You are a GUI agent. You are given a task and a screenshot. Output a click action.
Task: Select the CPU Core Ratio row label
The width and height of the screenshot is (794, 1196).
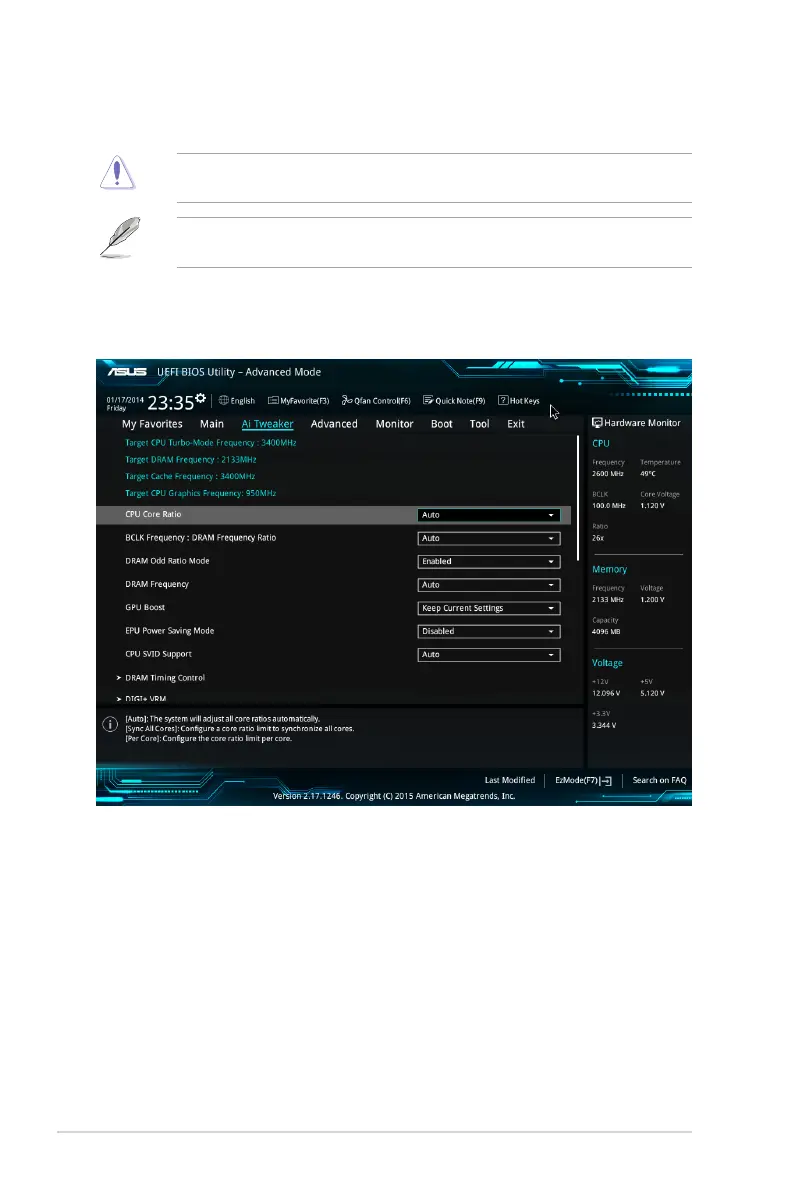153,515
